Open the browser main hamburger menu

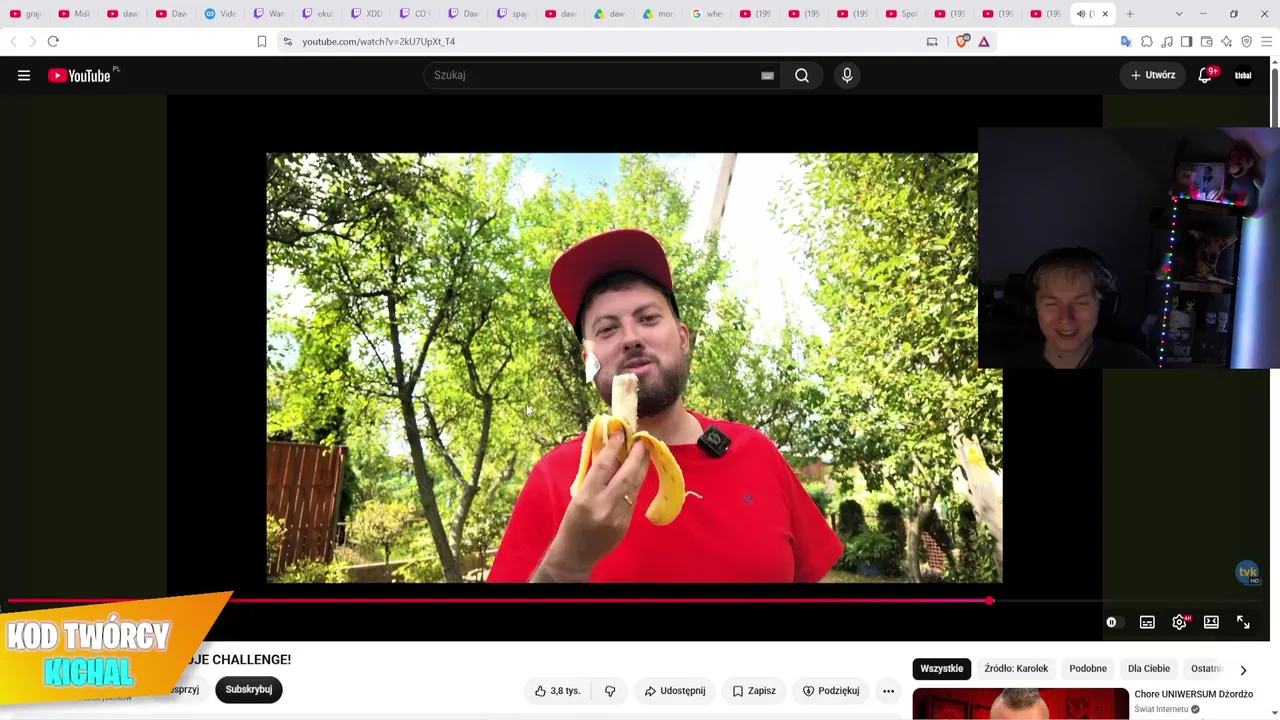(x=1267, y=41)
